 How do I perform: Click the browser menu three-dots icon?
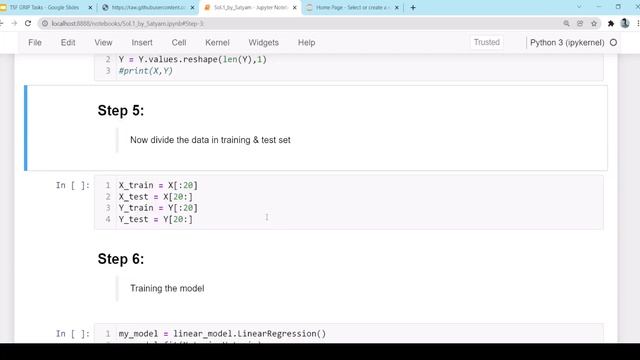tap(638, 24)
